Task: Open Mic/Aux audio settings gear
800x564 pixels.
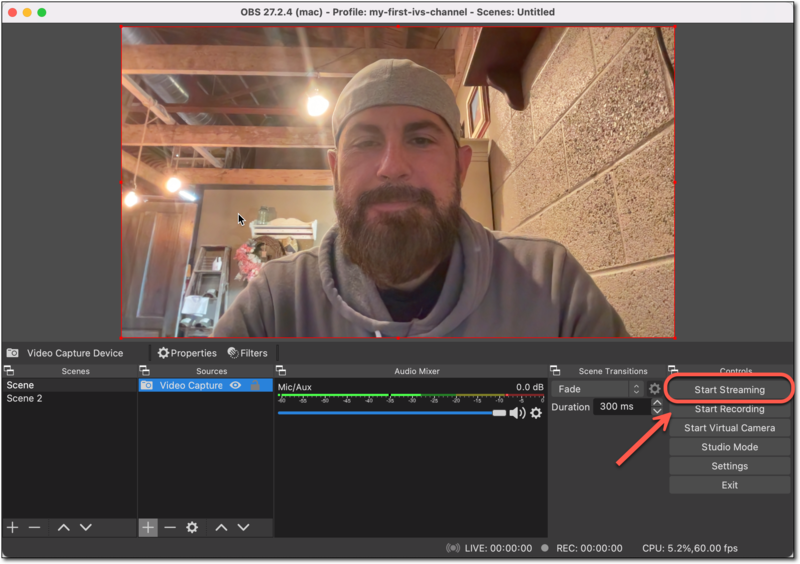Action: point(536,413)
